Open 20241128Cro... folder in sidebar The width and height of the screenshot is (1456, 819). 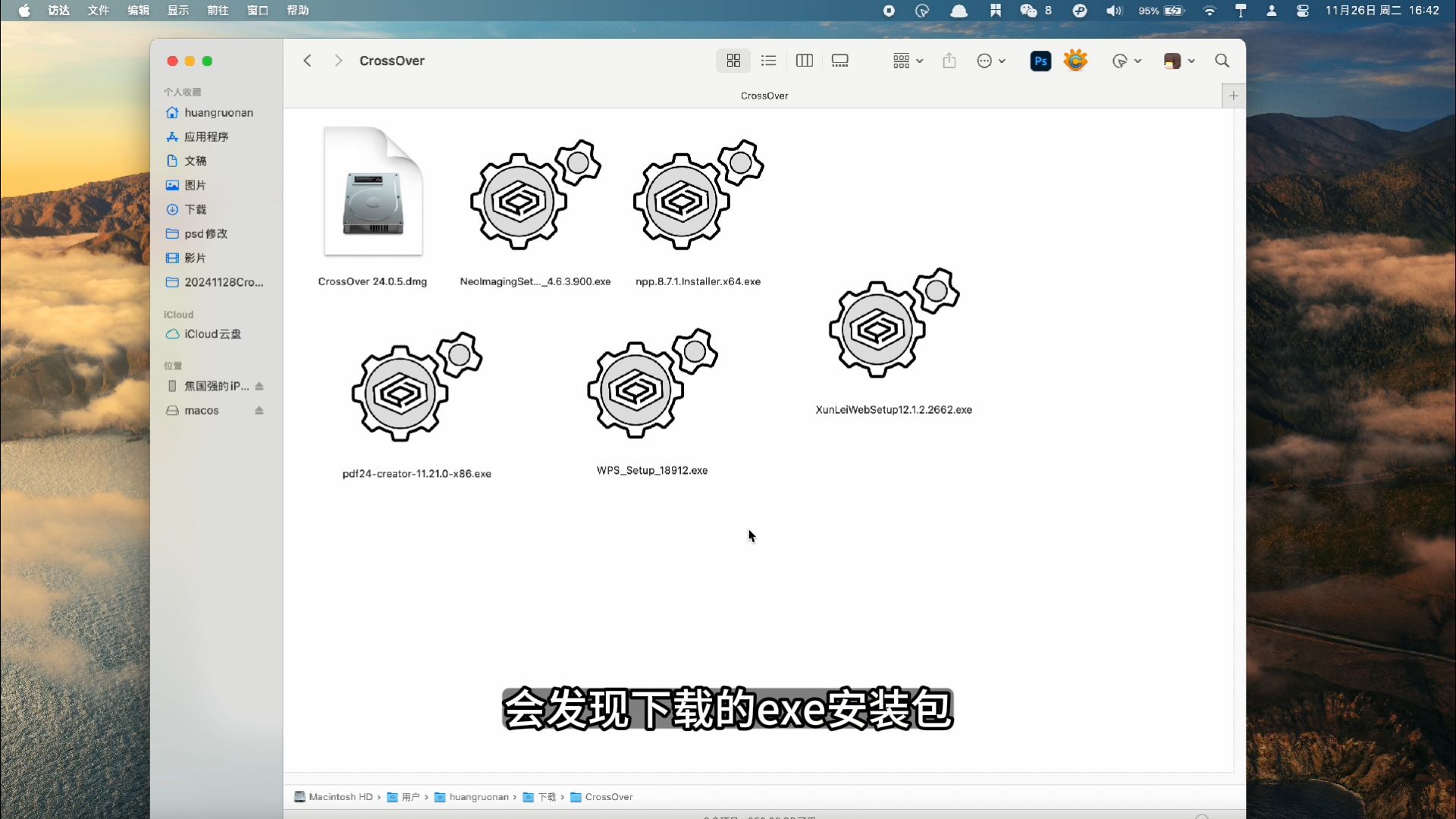pyautogui.click(x=215, y=282)
